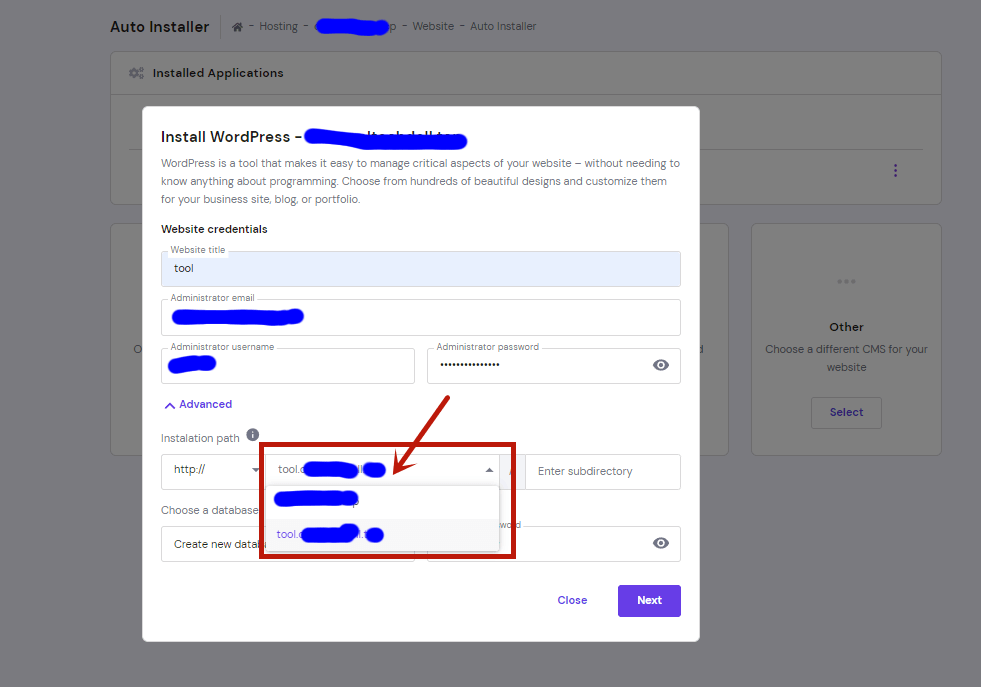Click the Website credentials heading
The width and height of the screenshot is (981, 687).
[x=214, y=230]
